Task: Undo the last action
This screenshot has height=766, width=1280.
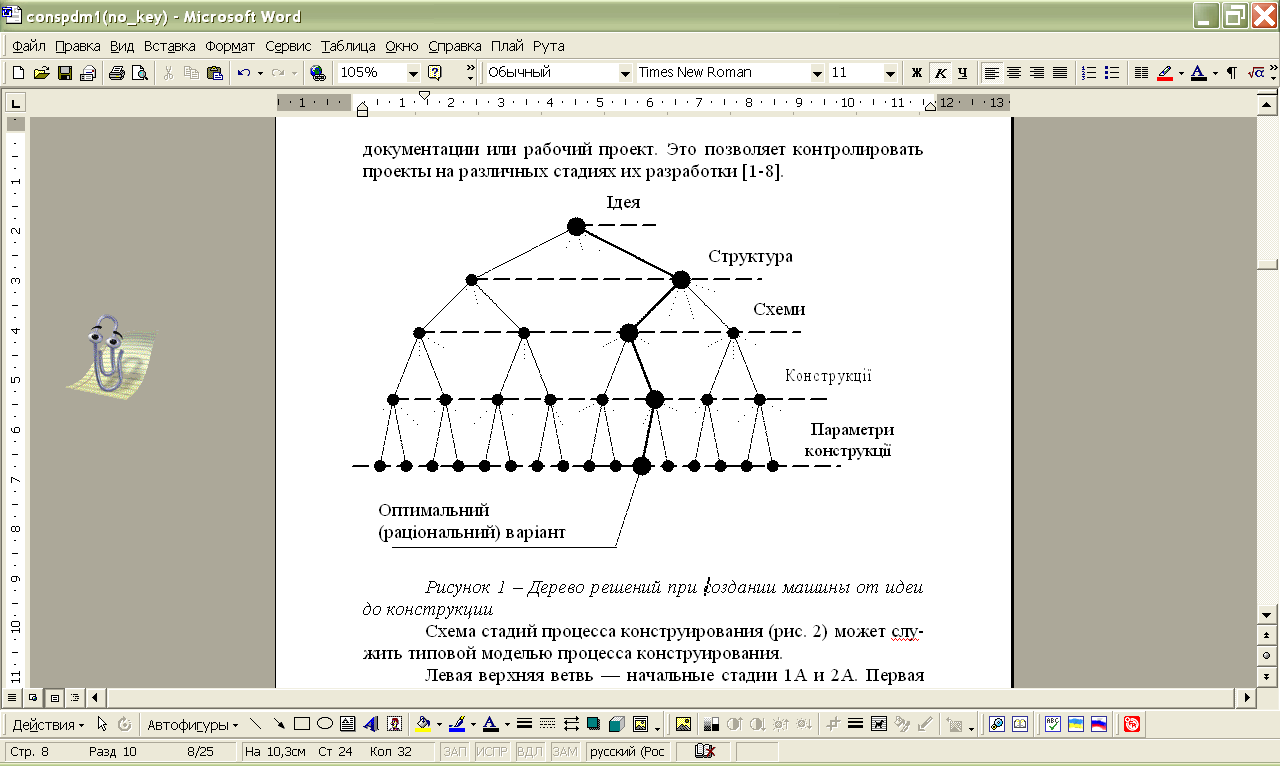Action: click(x=243, y=73)
